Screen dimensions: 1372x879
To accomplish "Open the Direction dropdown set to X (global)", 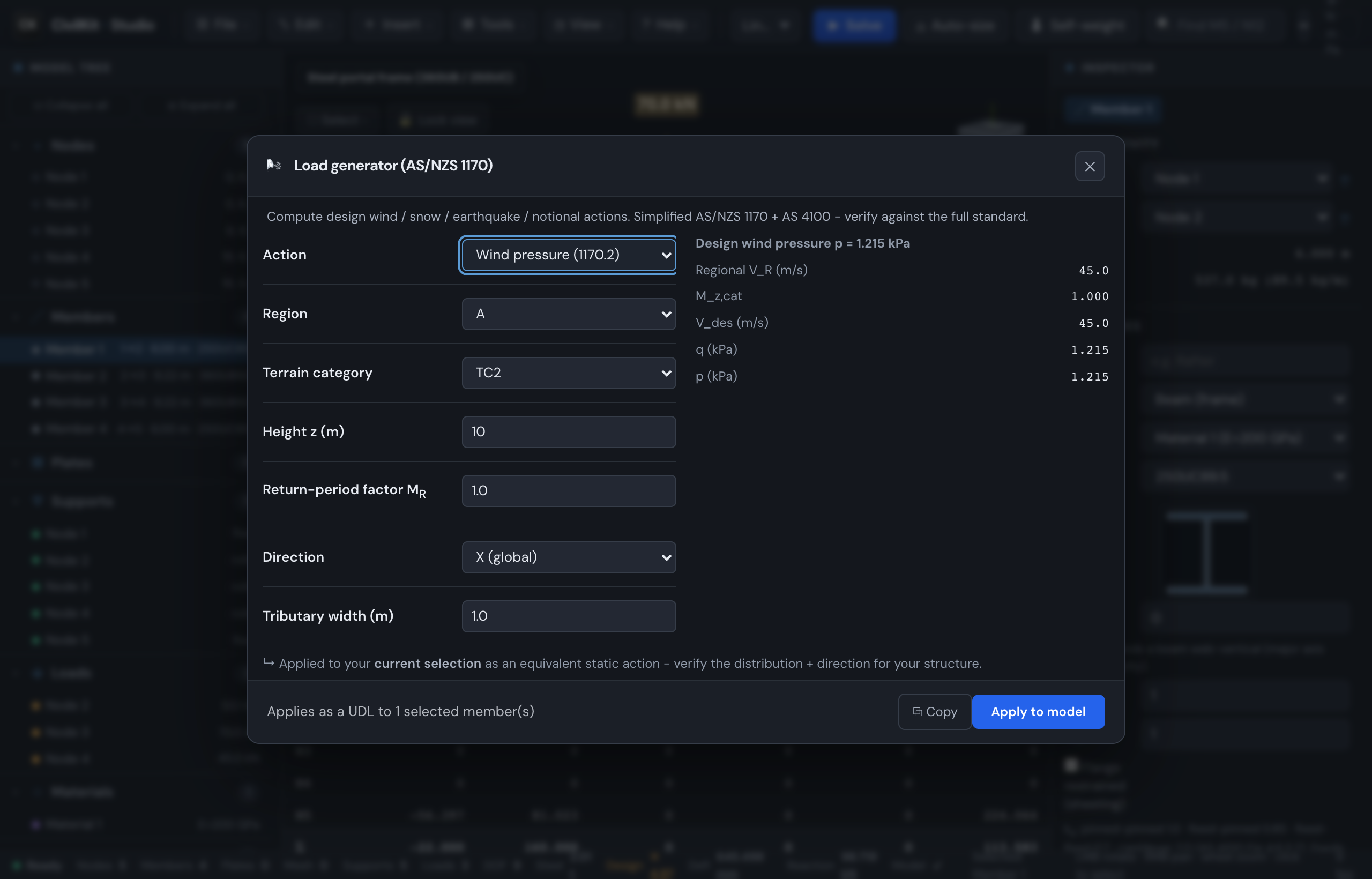I will point(569,557).
